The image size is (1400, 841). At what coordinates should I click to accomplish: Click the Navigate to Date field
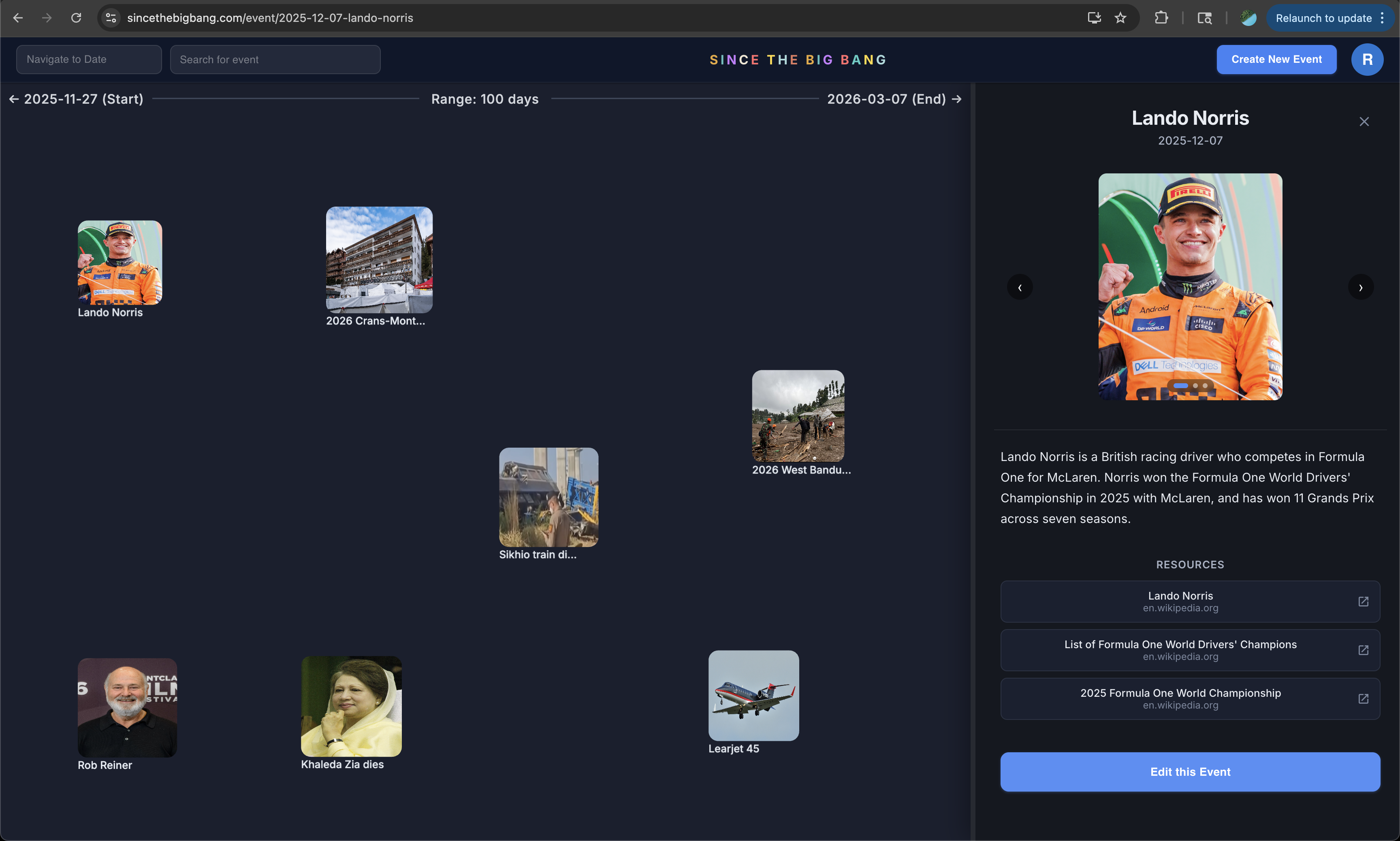coord(89,60)
